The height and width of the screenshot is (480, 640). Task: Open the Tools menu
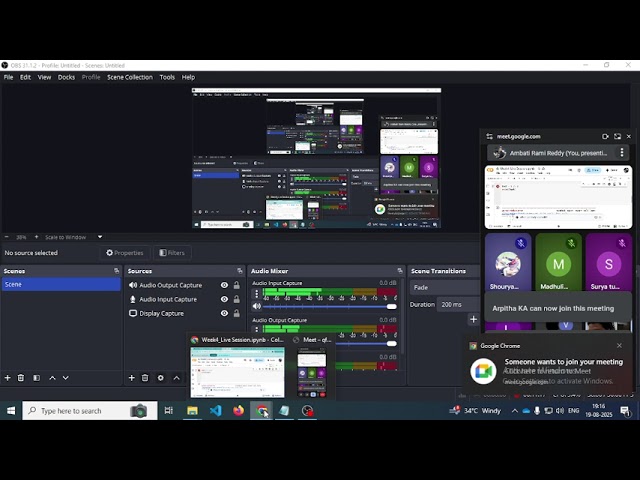coord(167,77)
